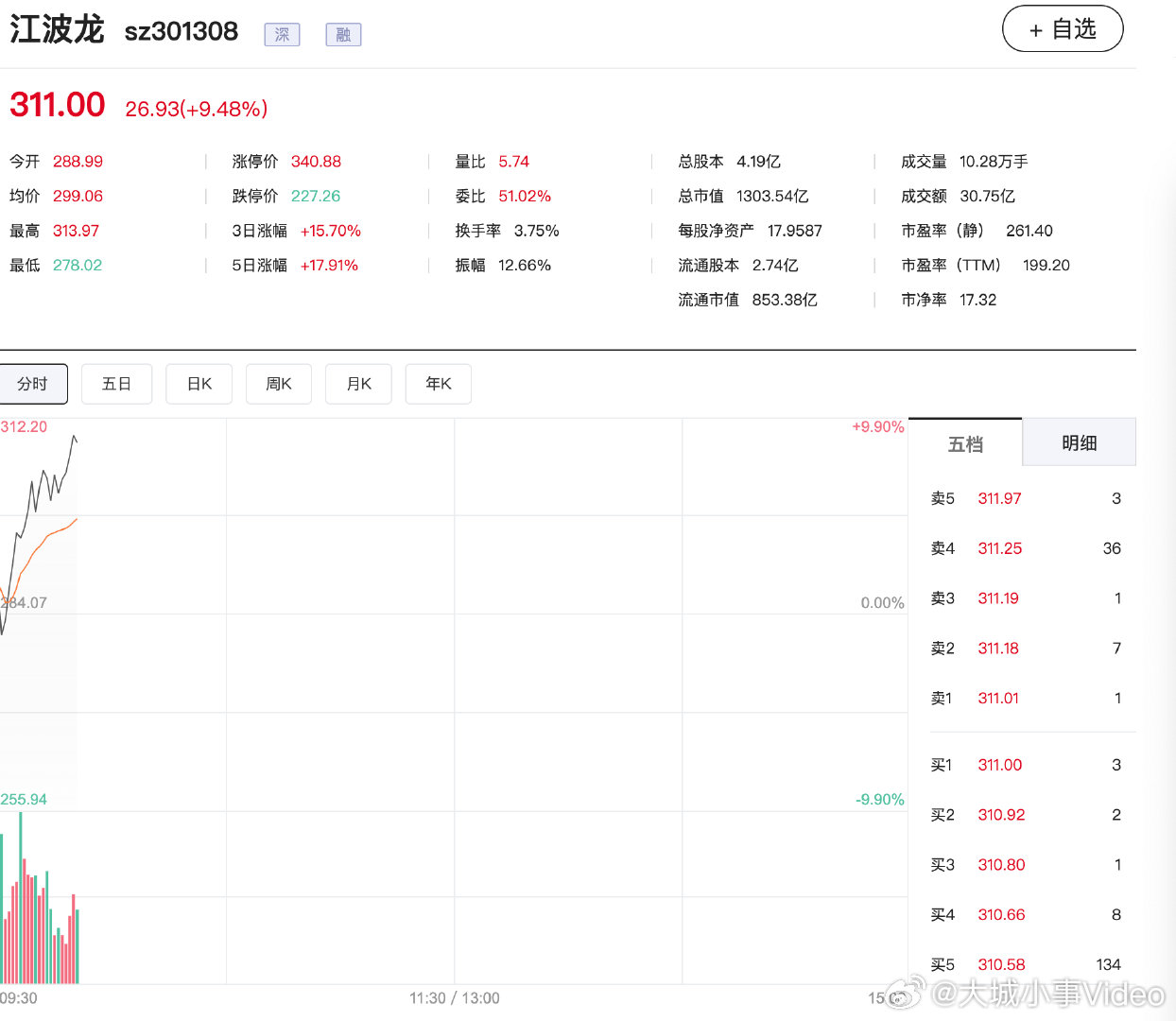Screen dimensions: 1176x1021
Task: Click the 深 exchange badge
Action: (281, 34)
